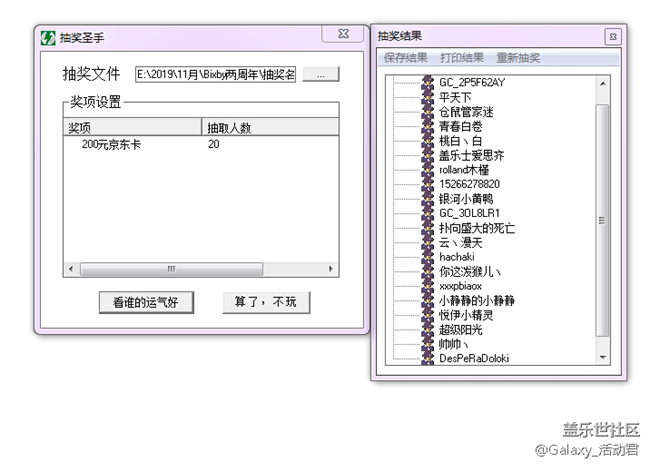Click the person icon beside 悦伊小精灵
The image size is (650, 472).
point(428,315)
